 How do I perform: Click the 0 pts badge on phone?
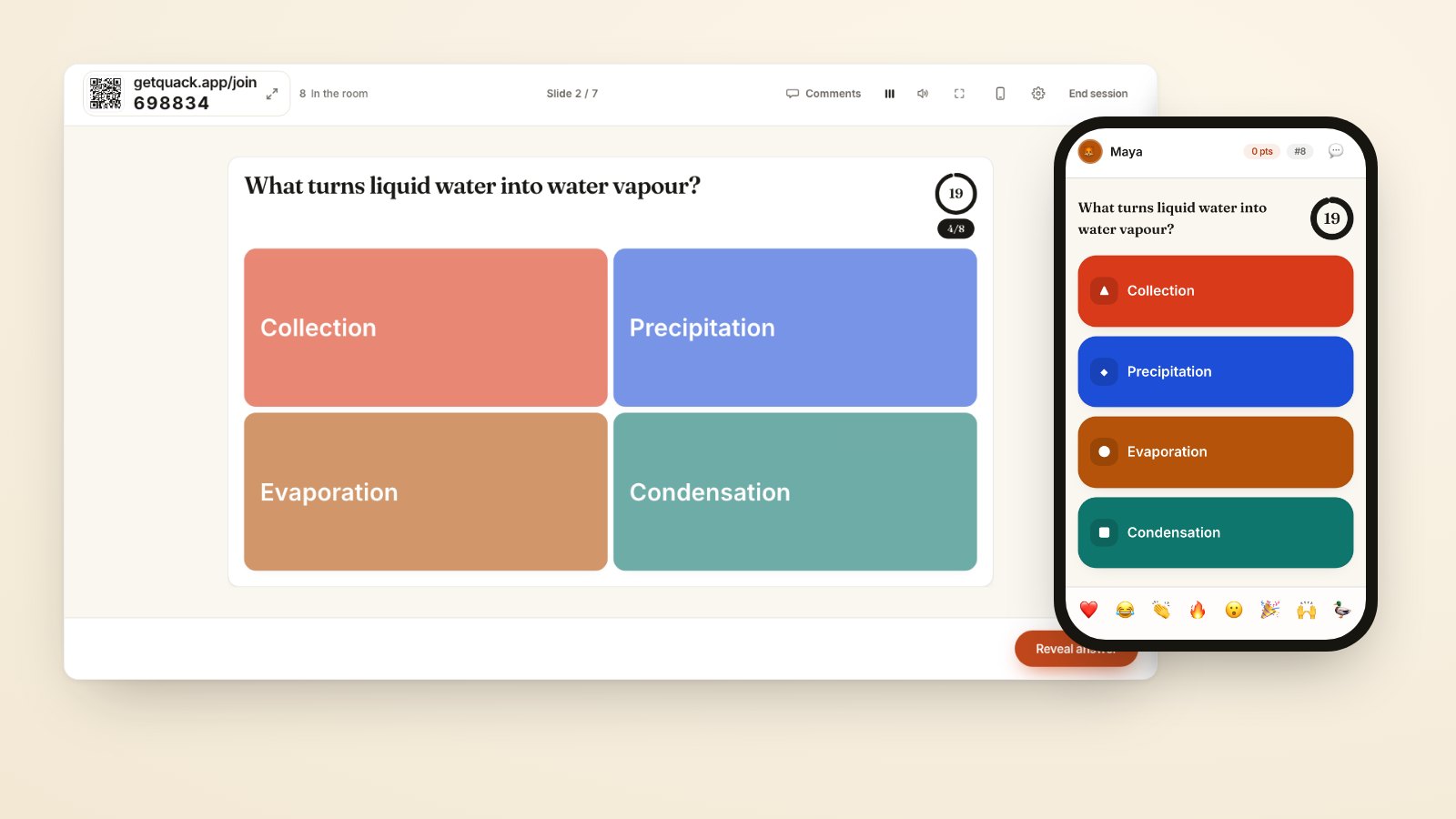coord(1261,152)
